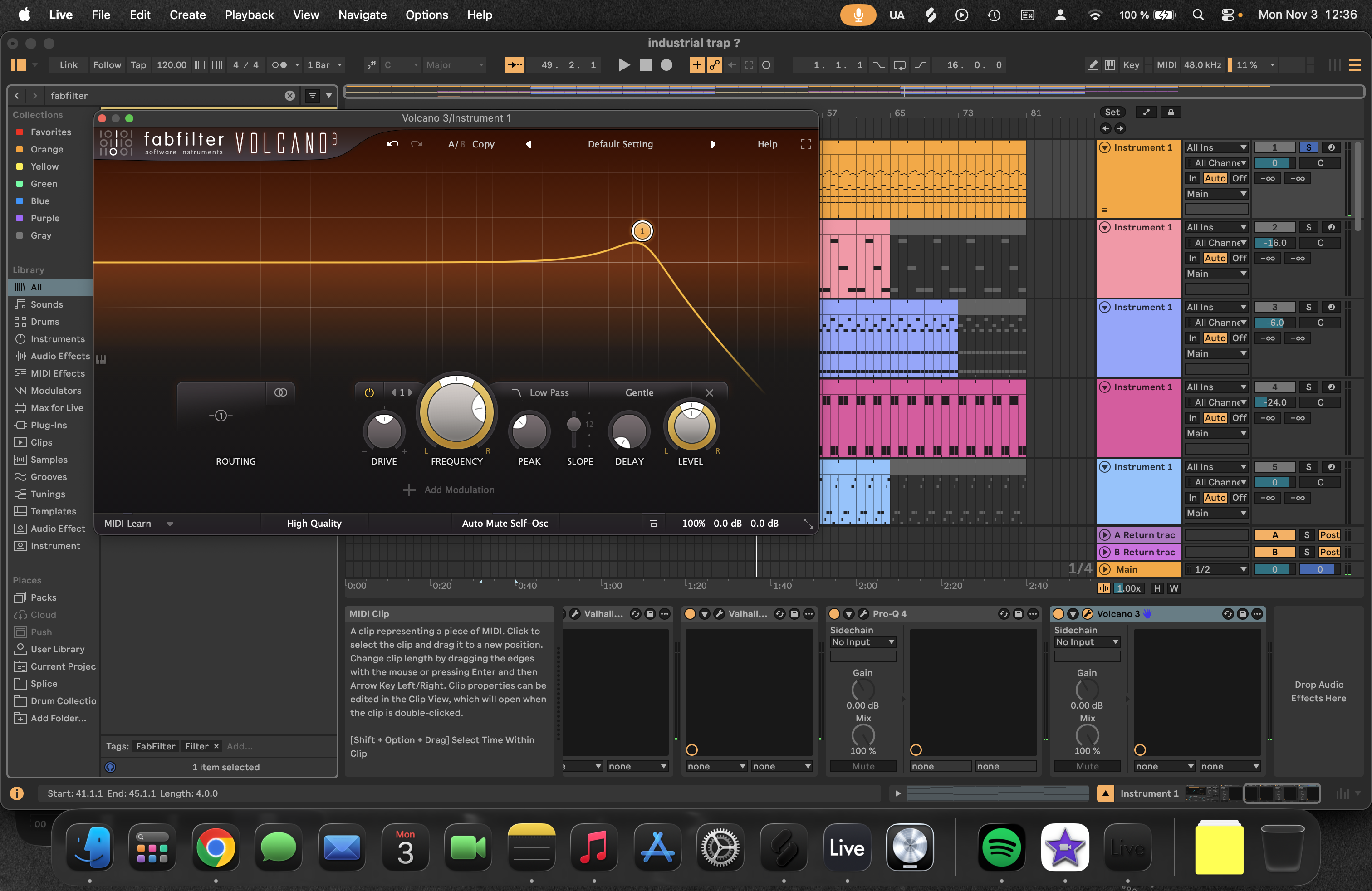This screenshot has width=1372, height=891.
Task: Open the Playback menu
Action: coord(249,15)
